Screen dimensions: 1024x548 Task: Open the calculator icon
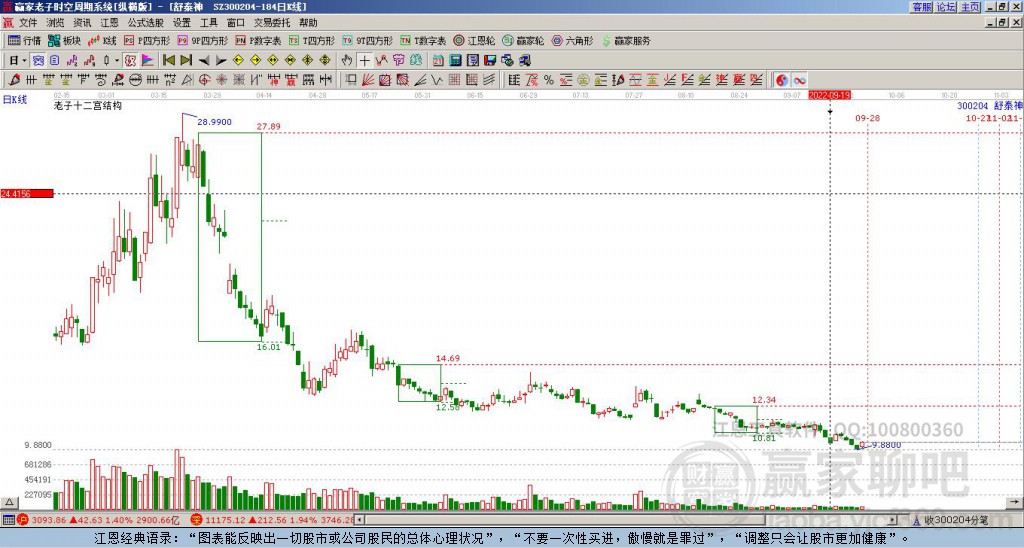(x=455, y=61)
